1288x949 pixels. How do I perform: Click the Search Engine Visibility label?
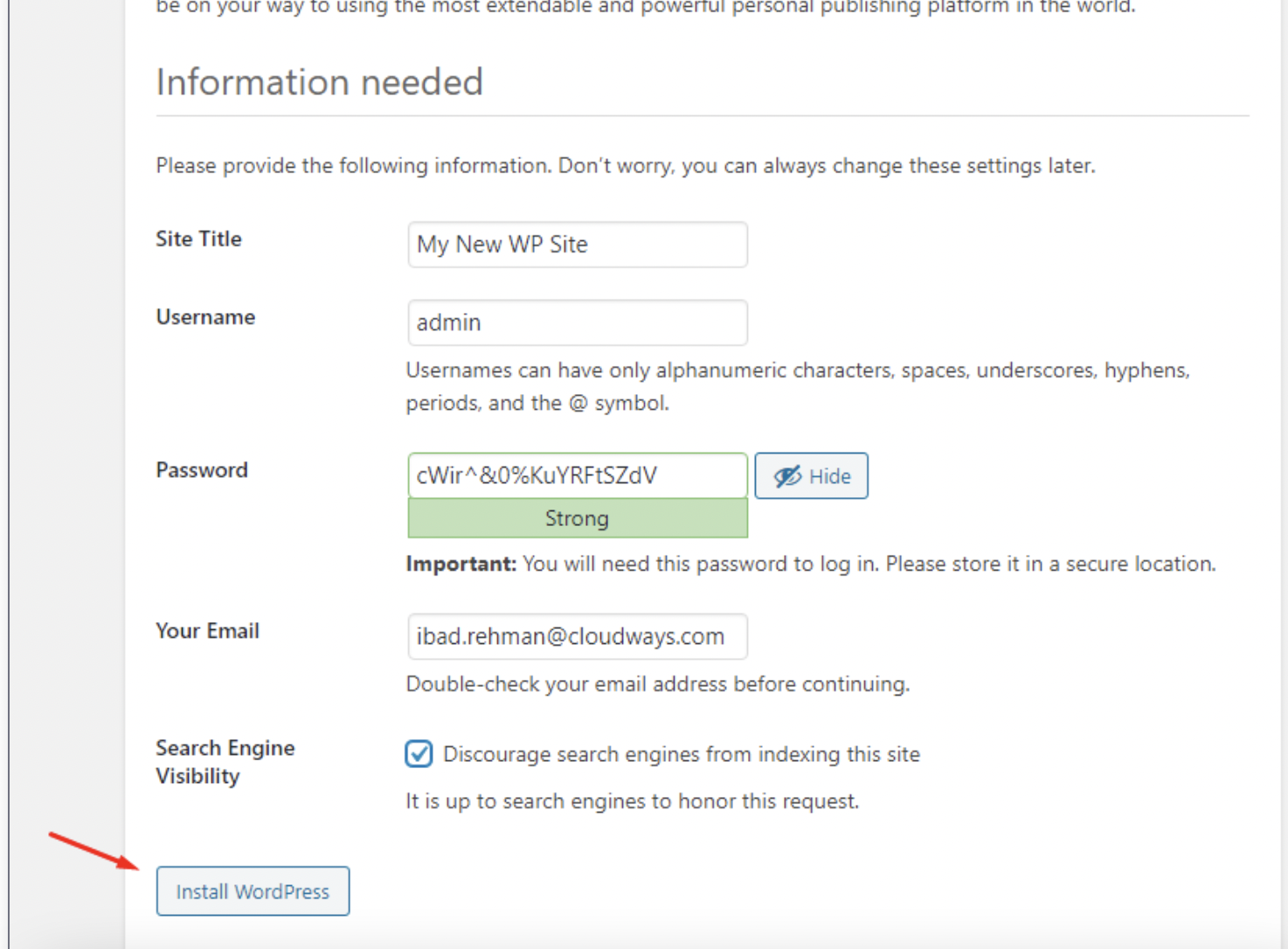tap(225, 762)
